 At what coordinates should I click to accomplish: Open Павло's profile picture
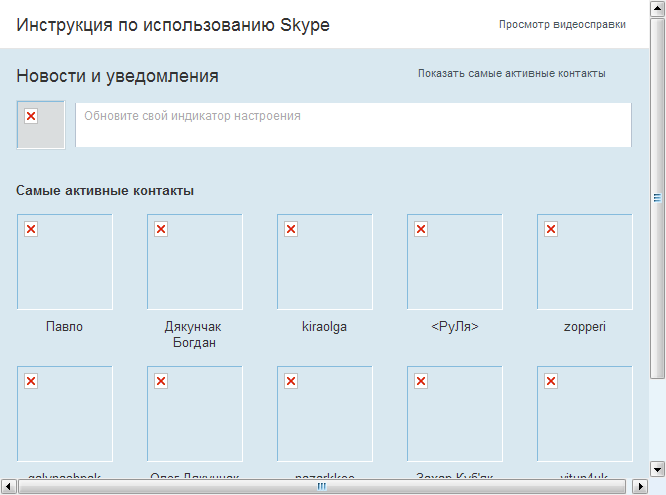pos(65,262)
